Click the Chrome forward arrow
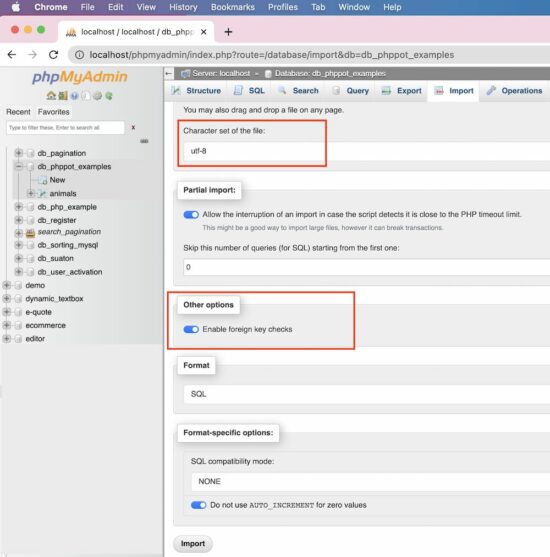Image resolution: width=550 pixels, height=557 pixels. pyautogui.click(x=32, y=55)
